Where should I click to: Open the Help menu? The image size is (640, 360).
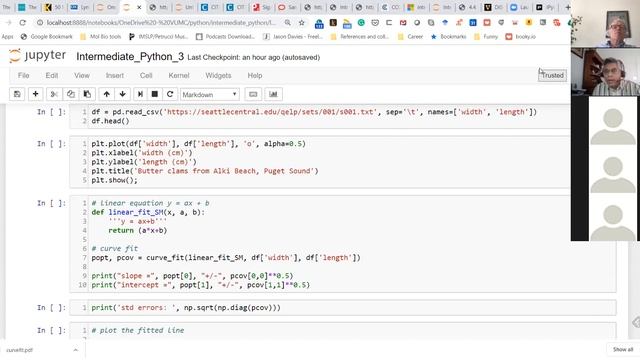click(x=255, y=76)
